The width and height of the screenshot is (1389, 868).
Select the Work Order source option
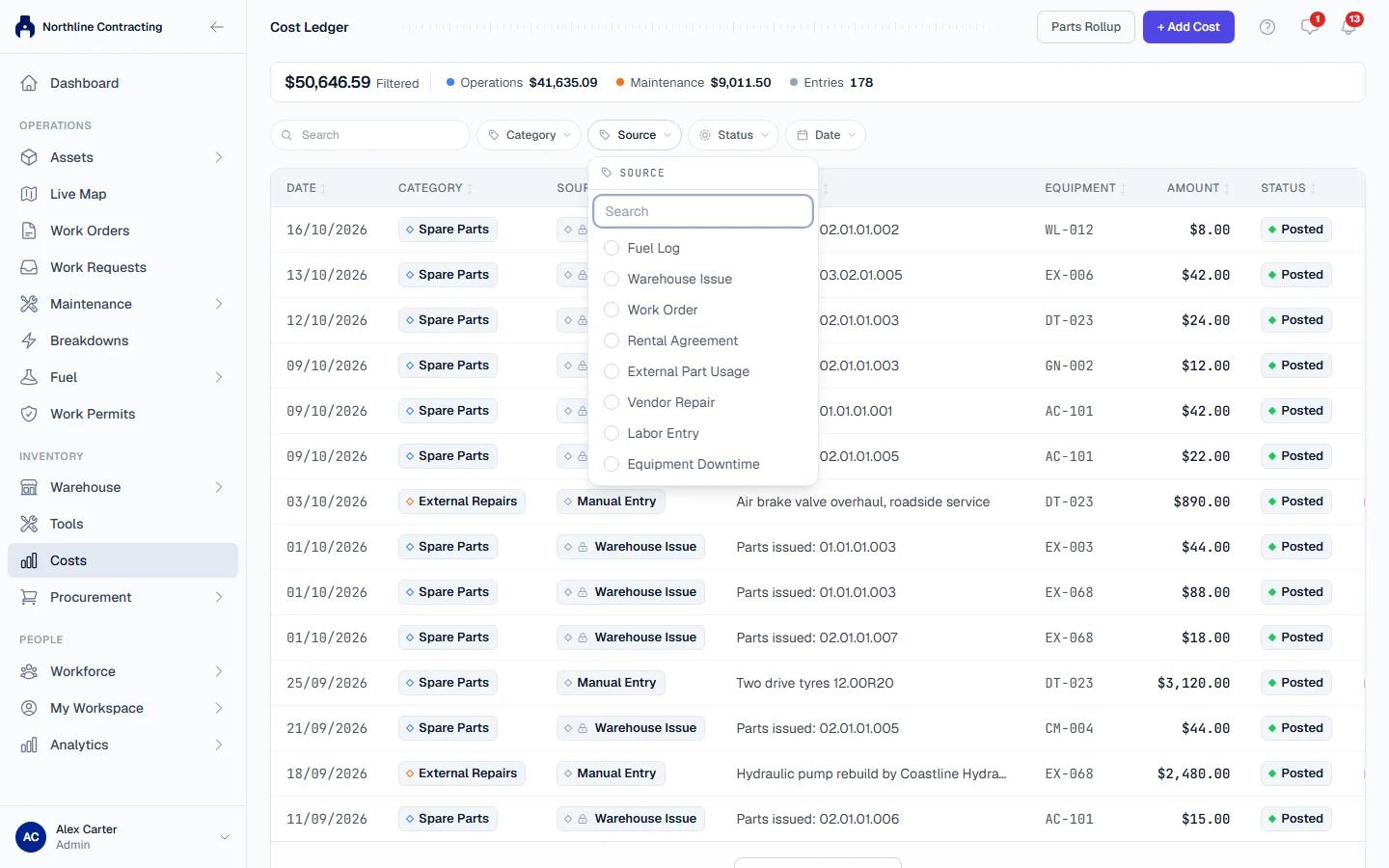coord(703,310)
